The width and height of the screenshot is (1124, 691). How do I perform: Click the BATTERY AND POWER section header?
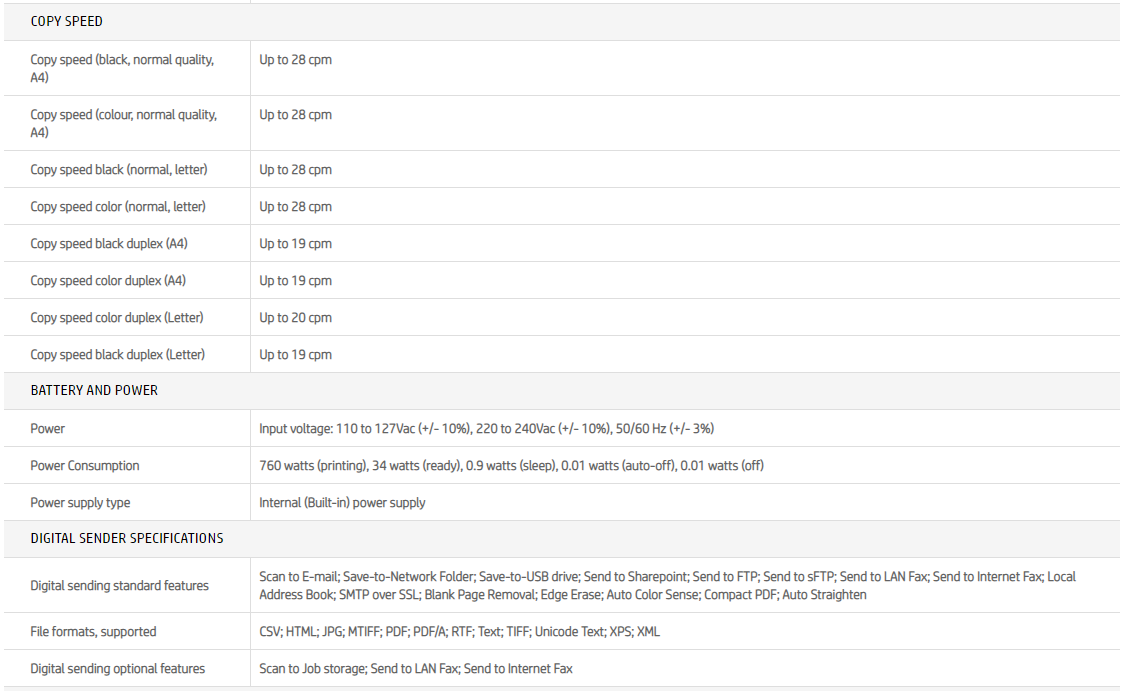click(x=94, y=390)
